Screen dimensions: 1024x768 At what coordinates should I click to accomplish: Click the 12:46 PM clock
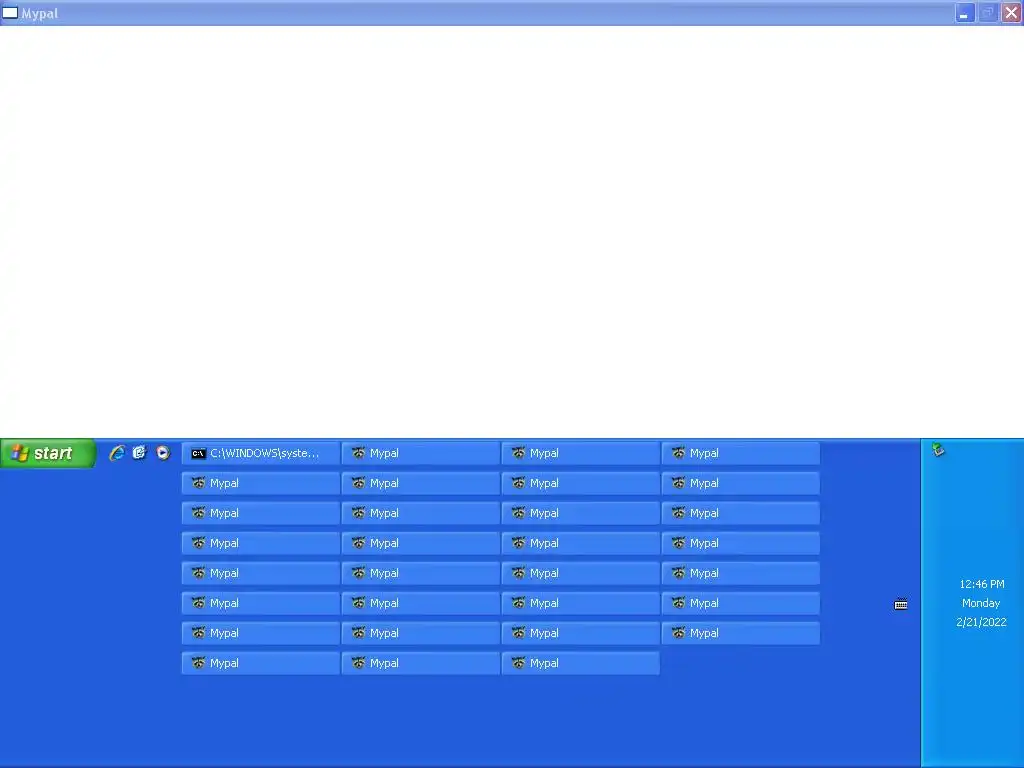(x=982, y=584)
